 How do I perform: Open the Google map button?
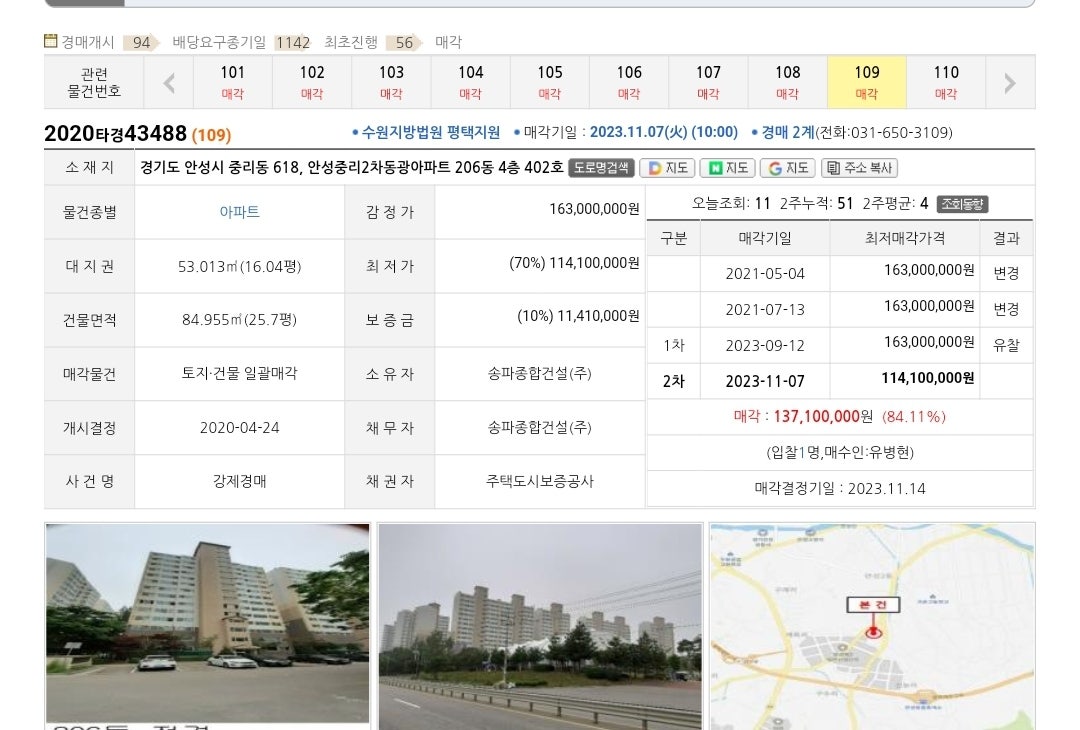(788, 168)
